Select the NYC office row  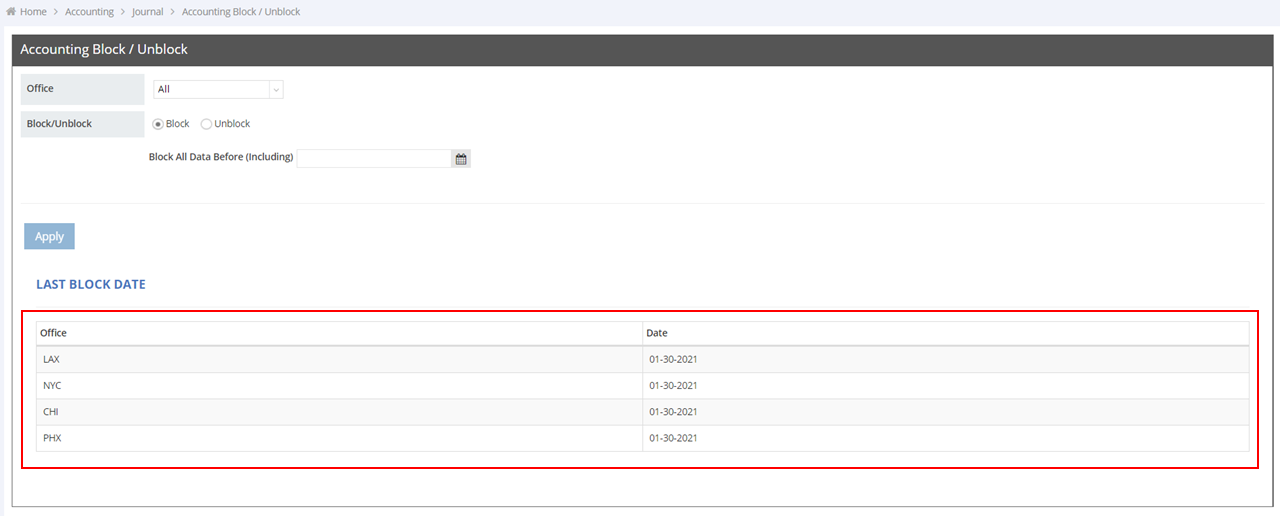click(x=52, y=385)
